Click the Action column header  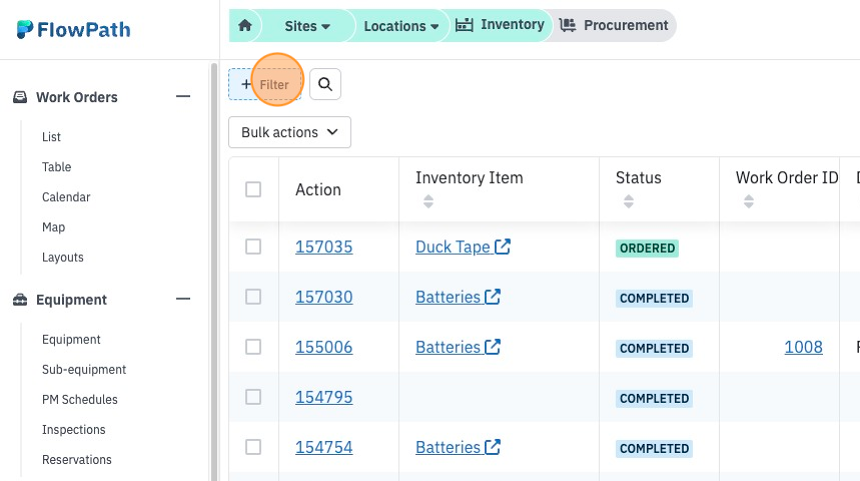pyautogui.click(x=318, y=190)
